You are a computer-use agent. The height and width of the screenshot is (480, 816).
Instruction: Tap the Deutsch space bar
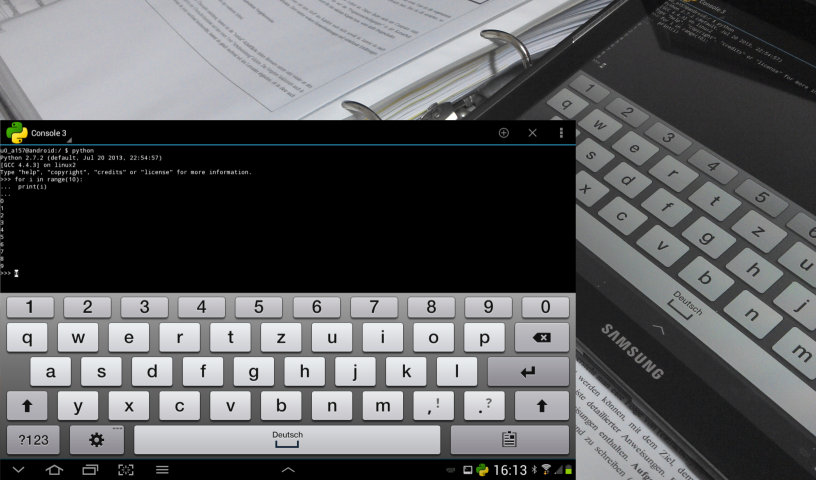287,440
